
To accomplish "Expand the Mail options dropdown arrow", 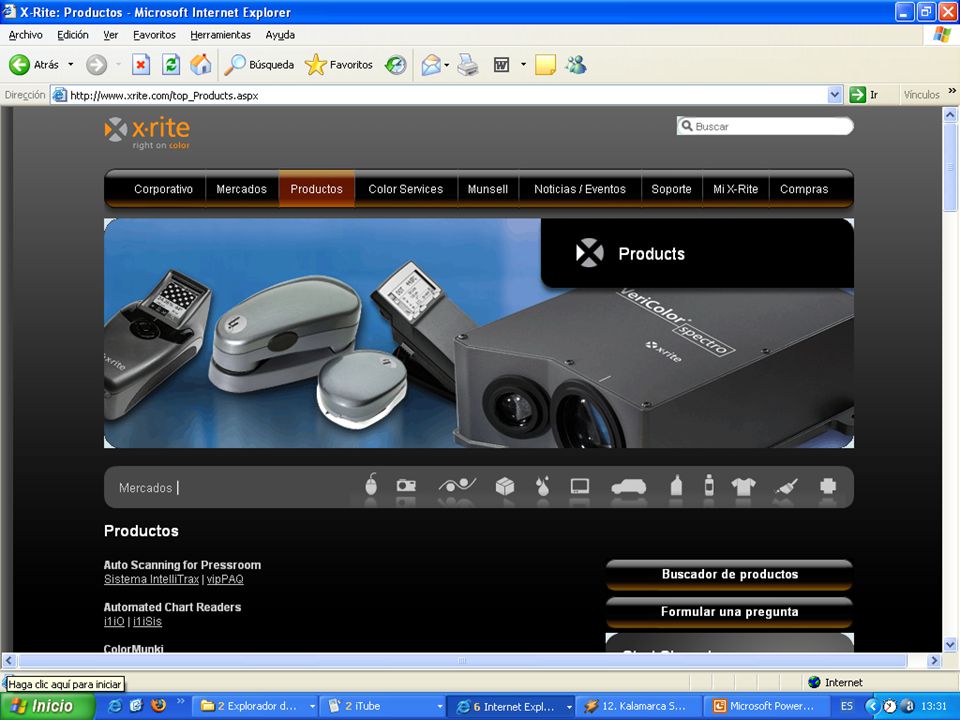I will tap(447, 64).
